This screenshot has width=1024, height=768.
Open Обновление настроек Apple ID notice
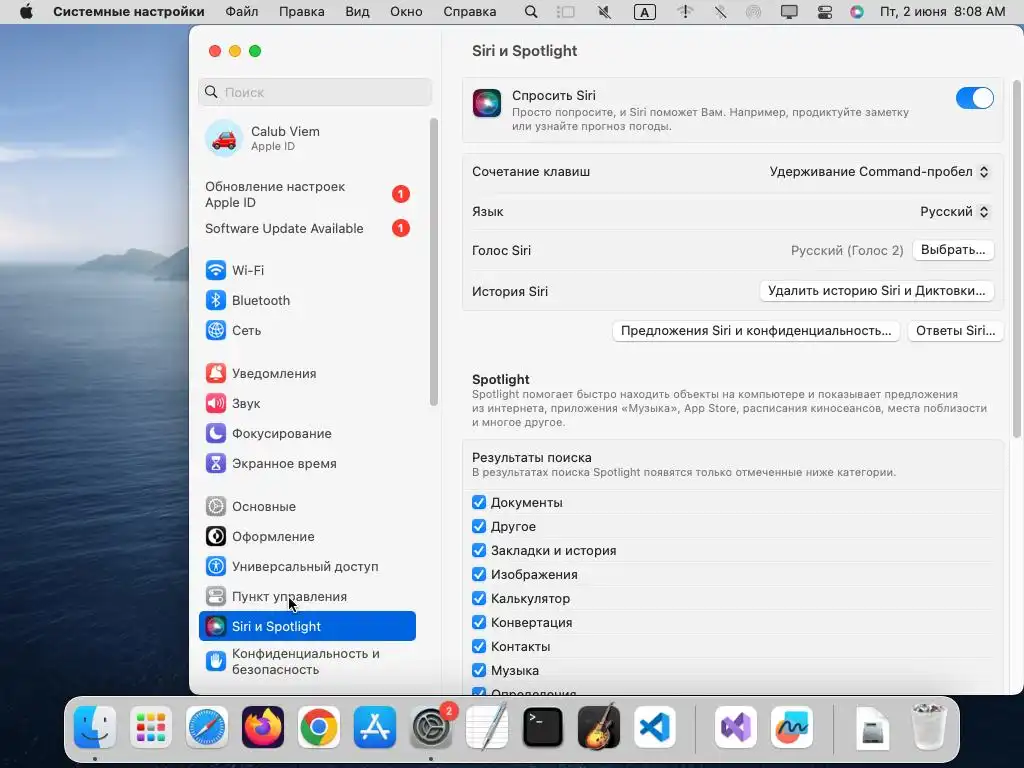click(307, 195)
